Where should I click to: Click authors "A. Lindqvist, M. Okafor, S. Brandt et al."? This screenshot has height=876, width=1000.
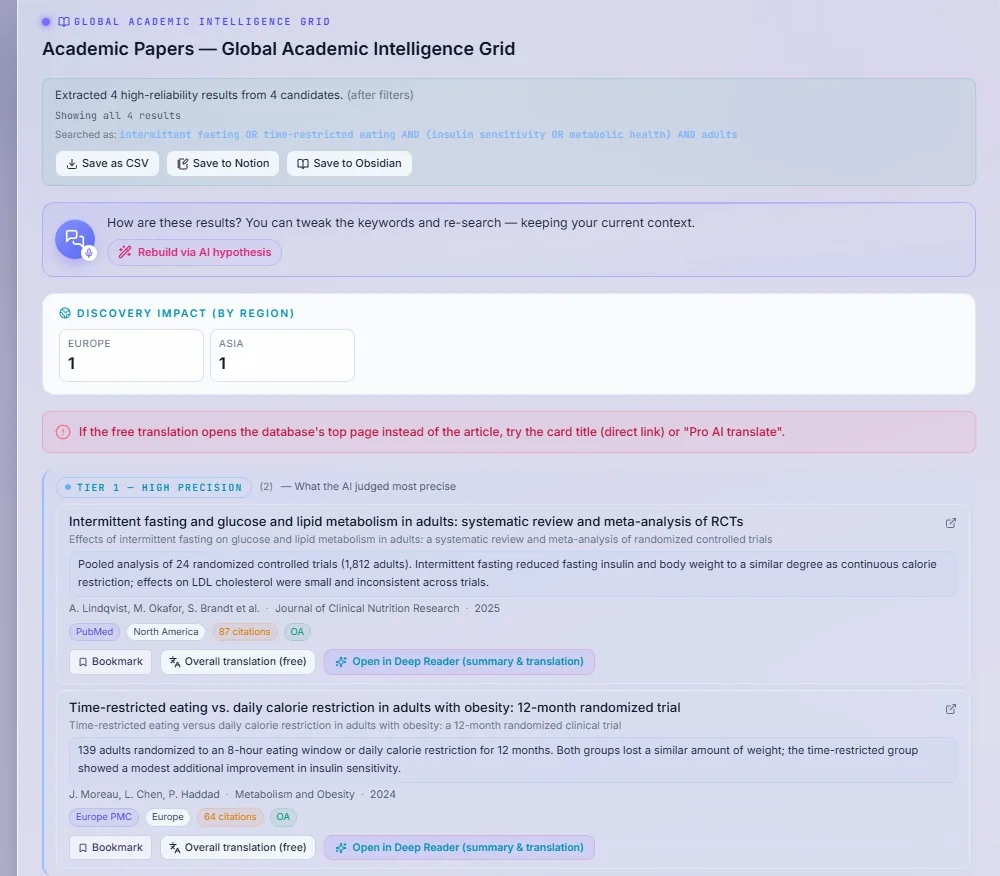[x=164, y=608]
